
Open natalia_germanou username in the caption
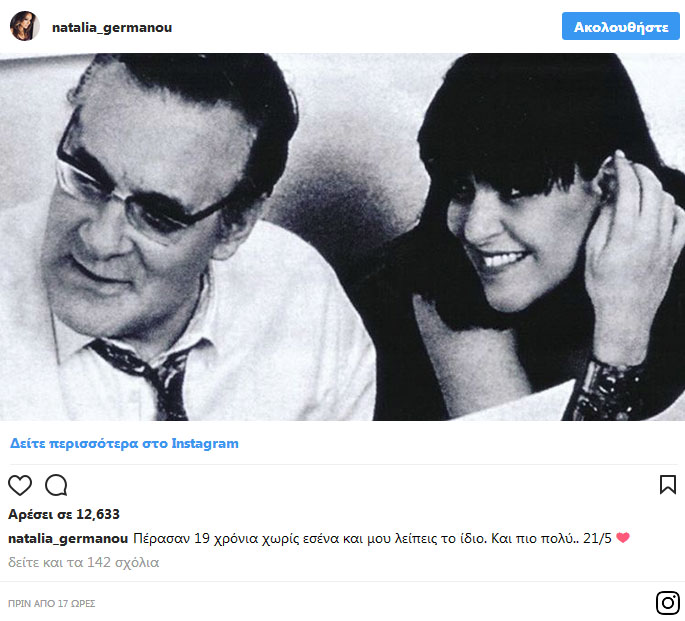pos(68,538)
